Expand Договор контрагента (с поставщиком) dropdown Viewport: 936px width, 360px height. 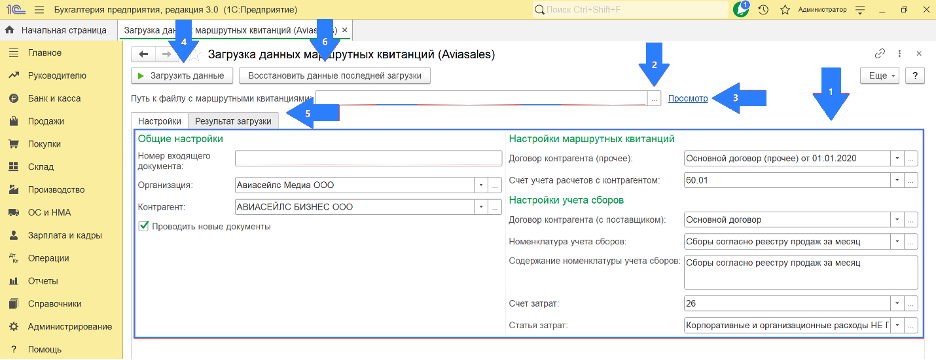tap(897, 220)
